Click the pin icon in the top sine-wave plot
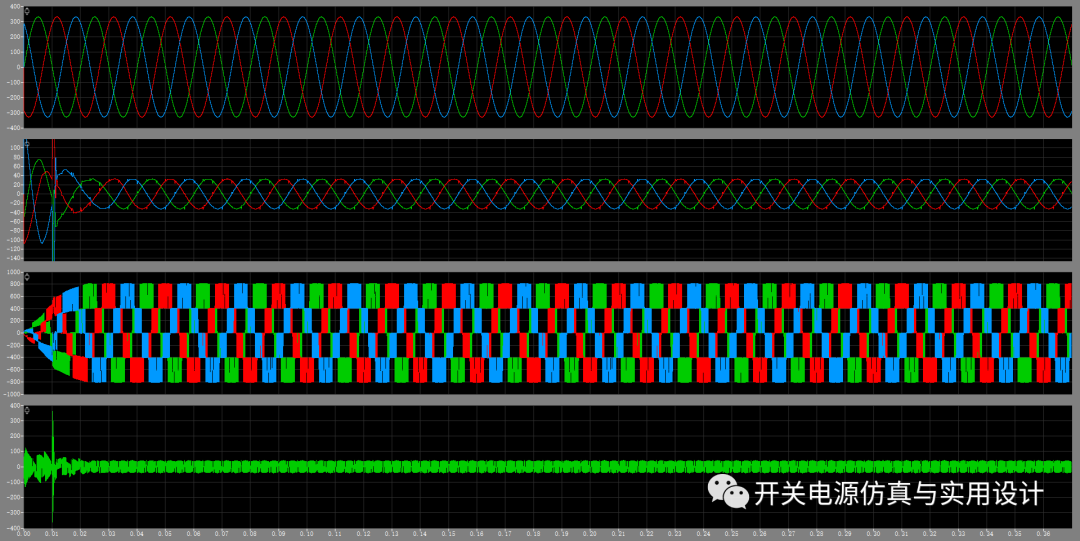The image size is (1080, 541). pyautogui.click(x=27, y=11)
